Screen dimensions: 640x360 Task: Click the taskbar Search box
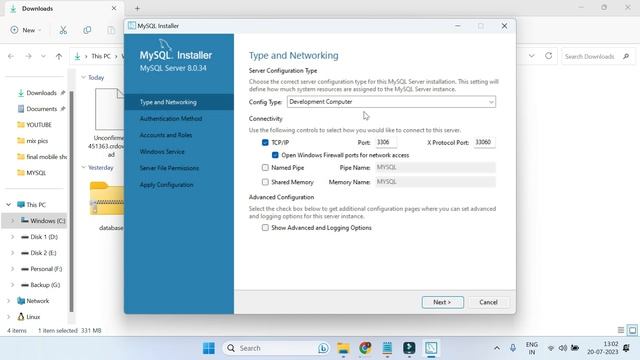pyautogui.click(x=276, y=348)
